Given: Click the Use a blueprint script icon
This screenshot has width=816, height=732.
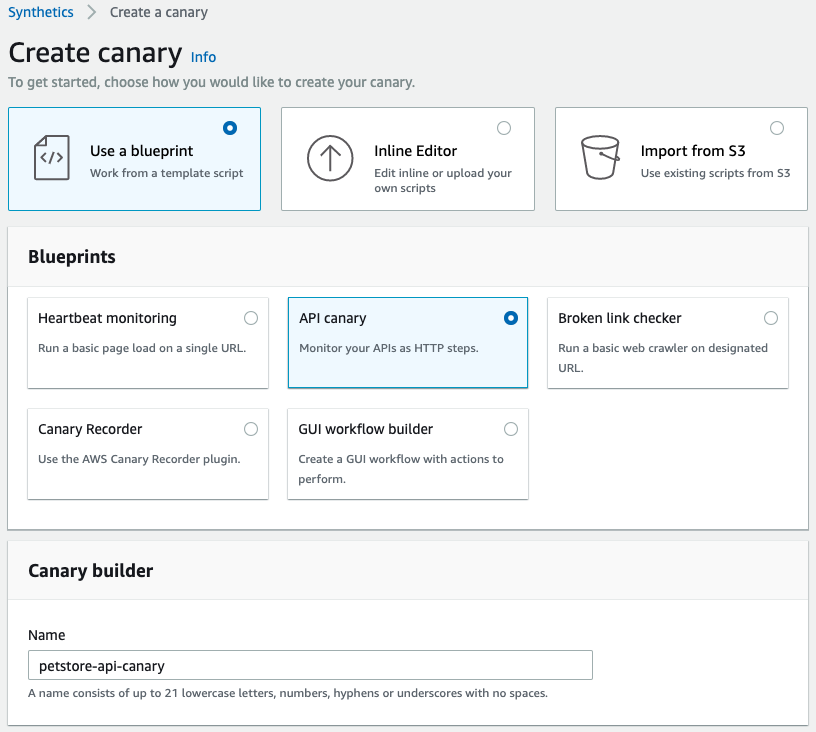Looking at the screenshot, I should tap(51, 158).
